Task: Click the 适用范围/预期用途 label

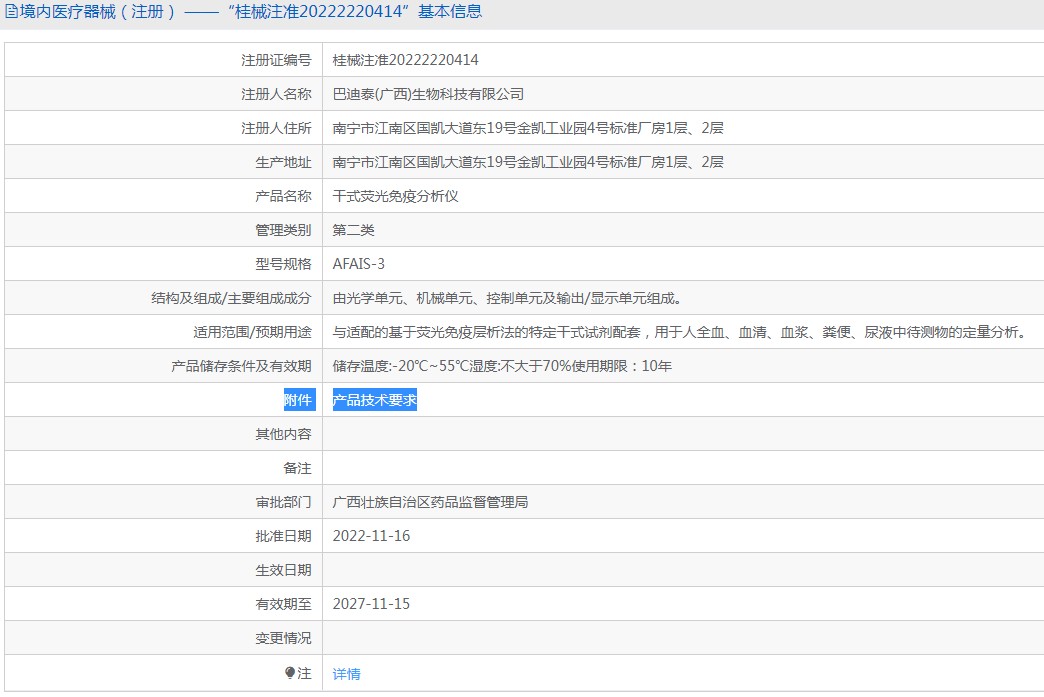Action: [x=252, y=332]
